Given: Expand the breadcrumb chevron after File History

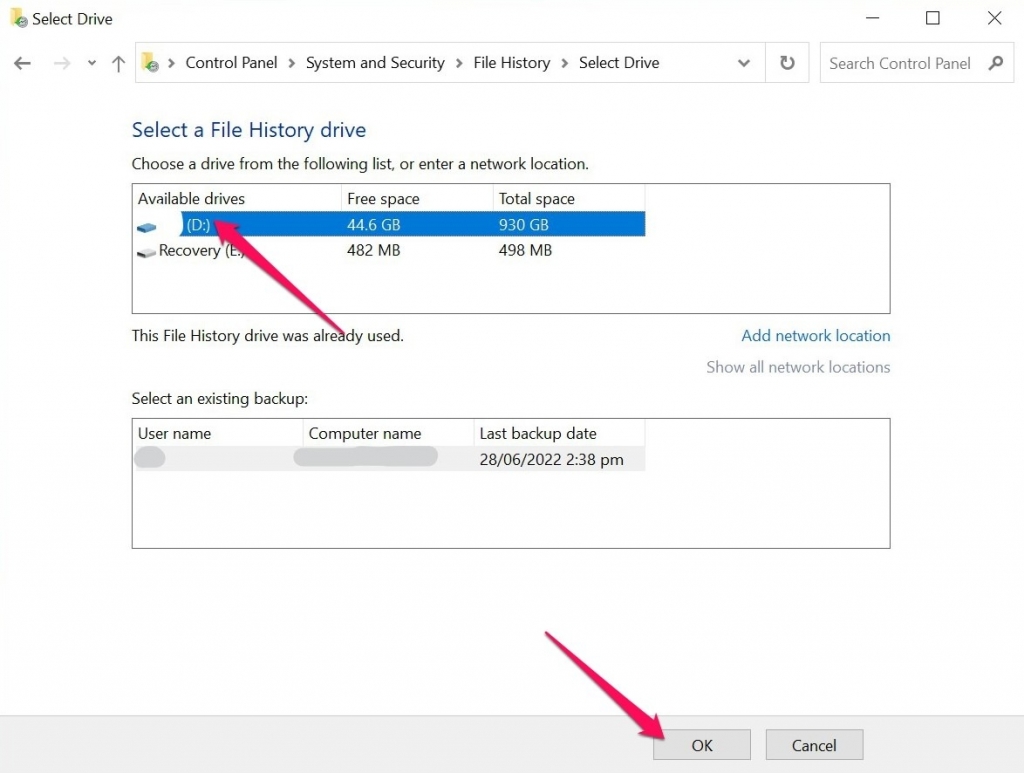Looking at the screenshot, I should coord(563,62).
